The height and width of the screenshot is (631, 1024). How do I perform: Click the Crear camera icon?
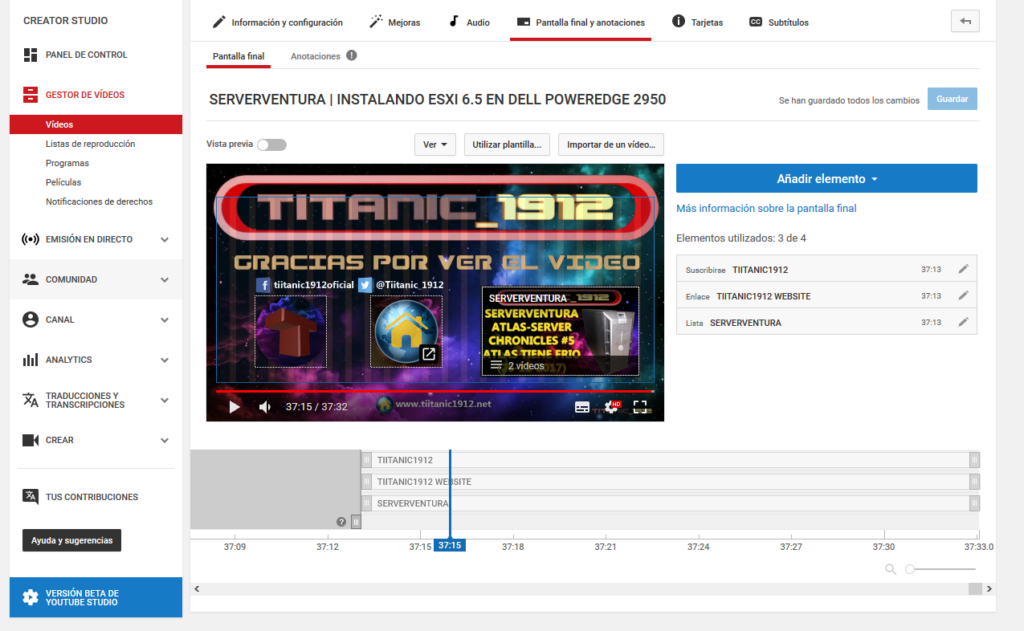coord(30,440)
